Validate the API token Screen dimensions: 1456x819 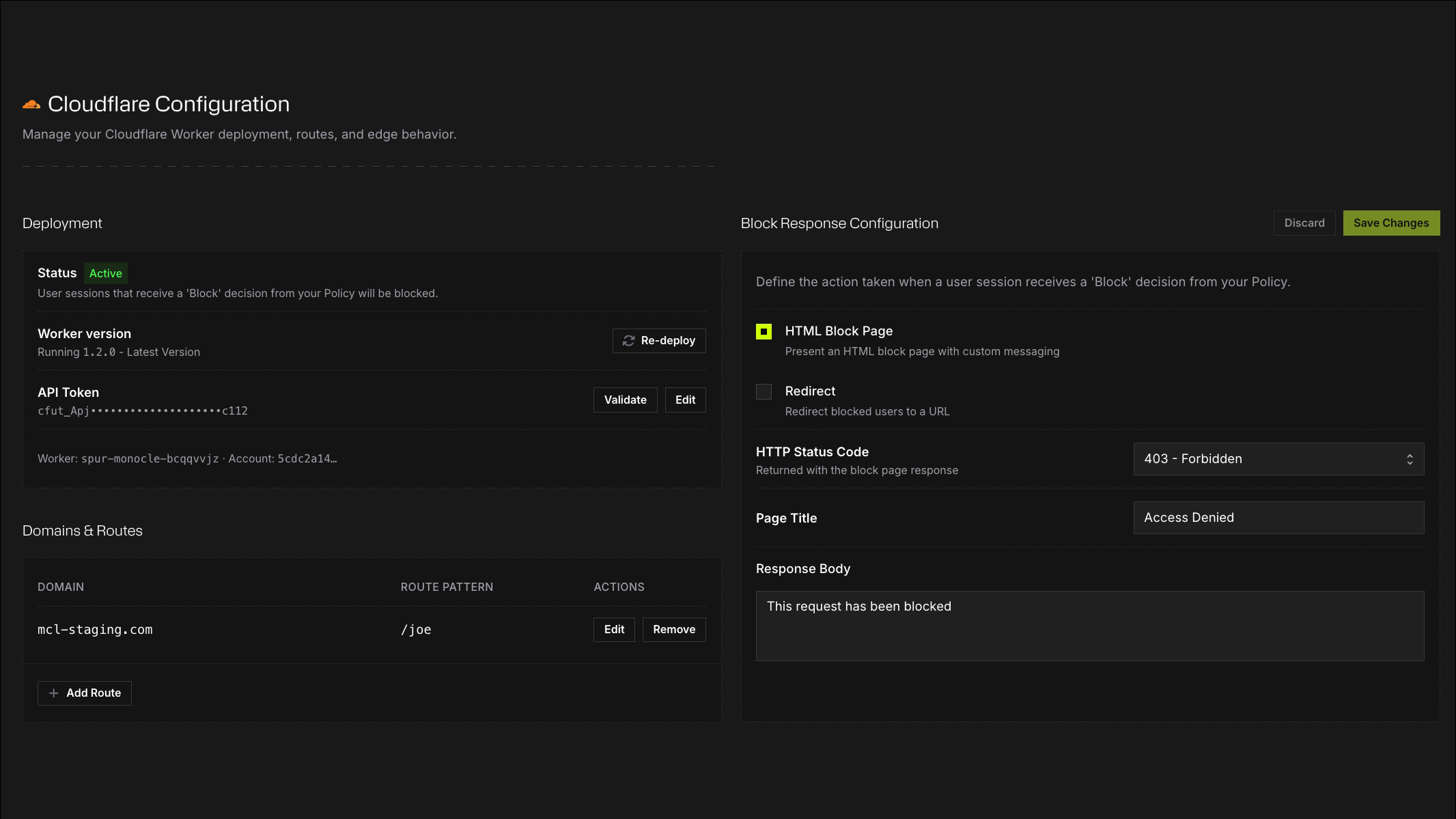[625, 400]
